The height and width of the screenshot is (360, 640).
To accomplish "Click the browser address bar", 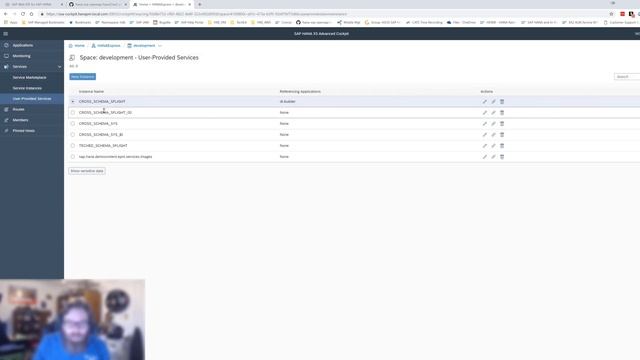I will pyautogui.click(x=322, y=14).
